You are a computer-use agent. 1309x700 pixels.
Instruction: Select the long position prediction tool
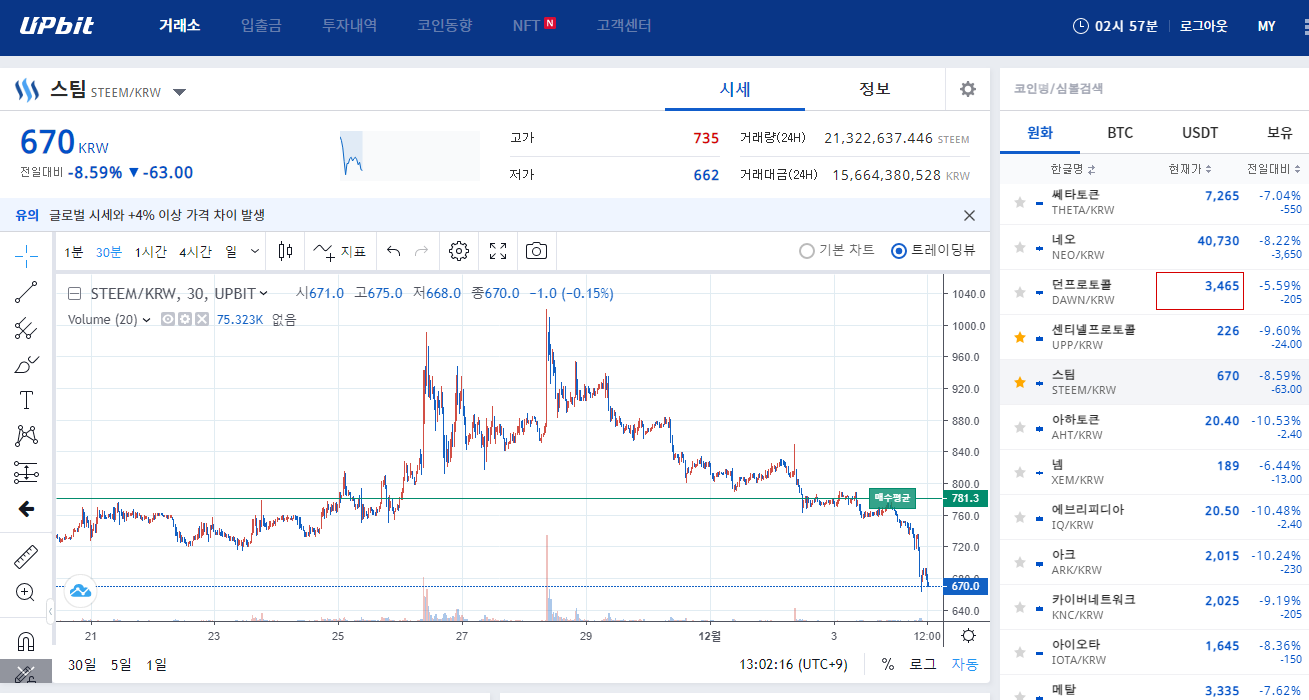(26, 472)
